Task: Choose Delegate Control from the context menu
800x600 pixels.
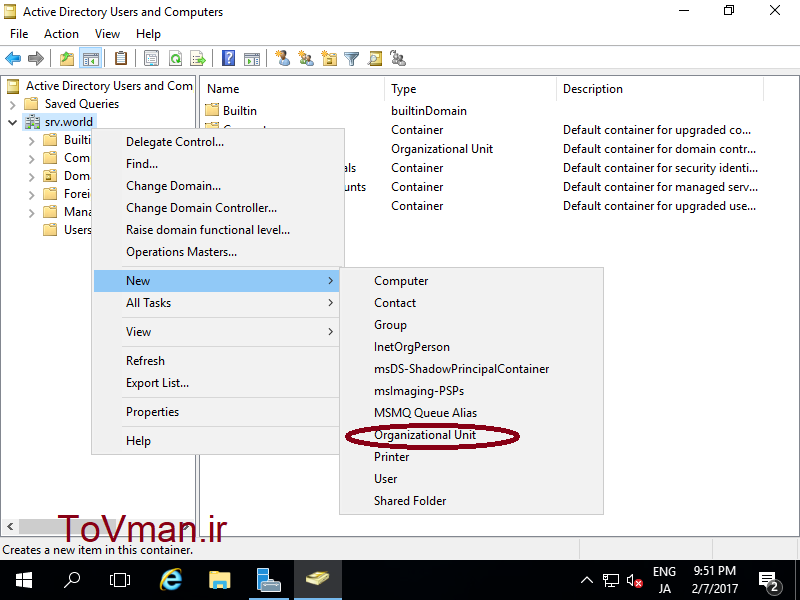Action: [175, 142]
